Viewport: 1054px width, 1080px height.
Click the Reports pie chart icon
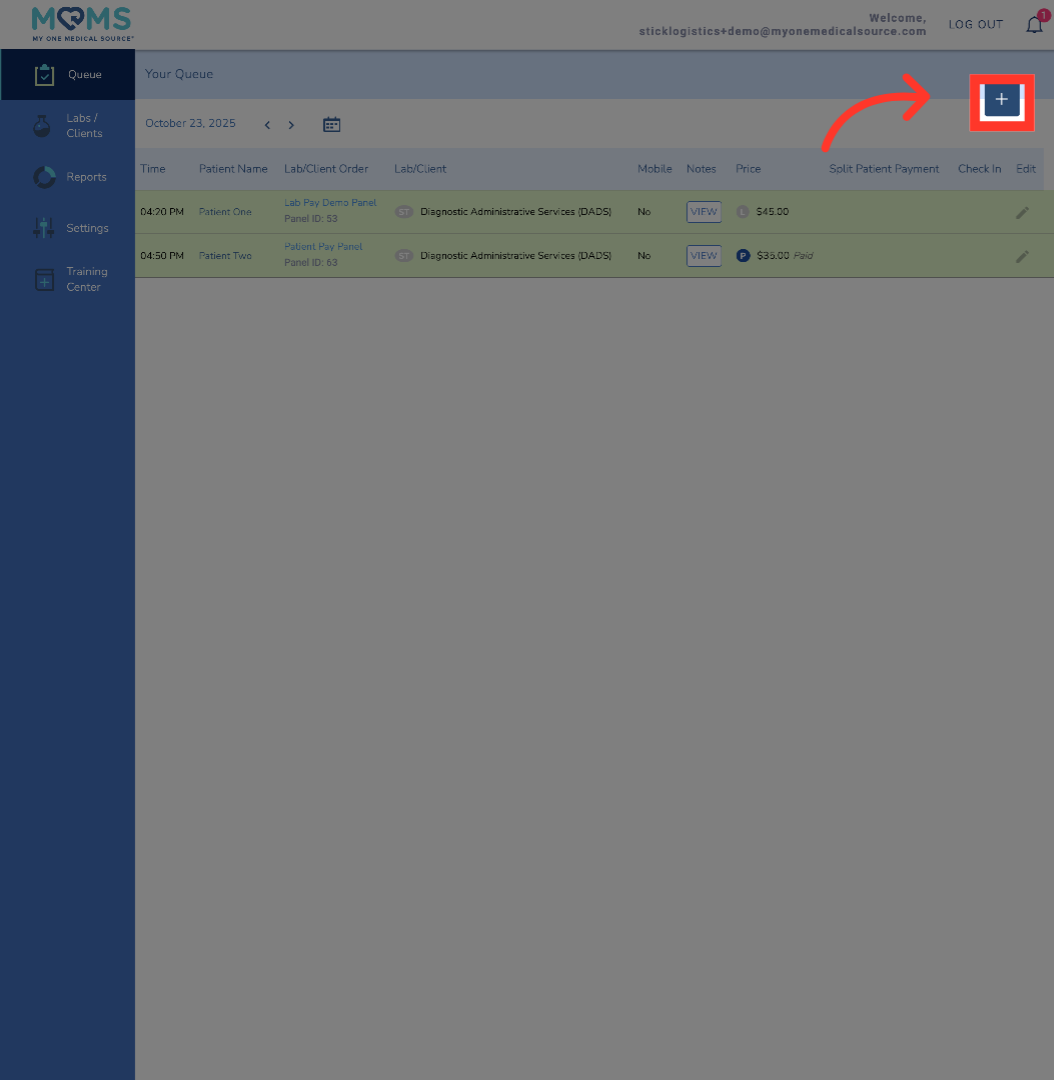[x=44, y=177]
